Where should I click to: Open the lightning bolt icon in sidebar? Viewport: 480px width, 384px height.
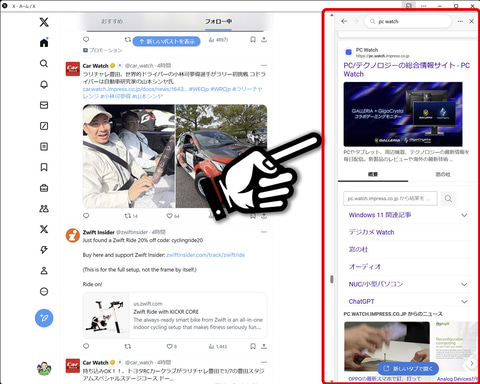[44, 250]
